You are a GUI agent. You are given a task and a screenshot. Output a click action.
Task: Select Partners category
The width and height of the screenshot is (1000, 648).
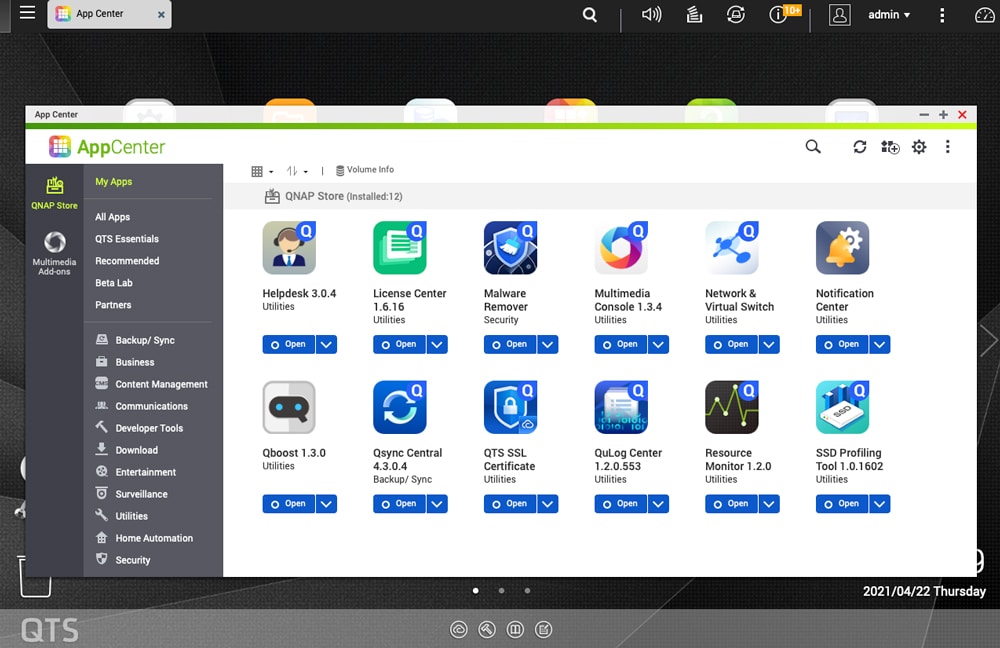113,305
